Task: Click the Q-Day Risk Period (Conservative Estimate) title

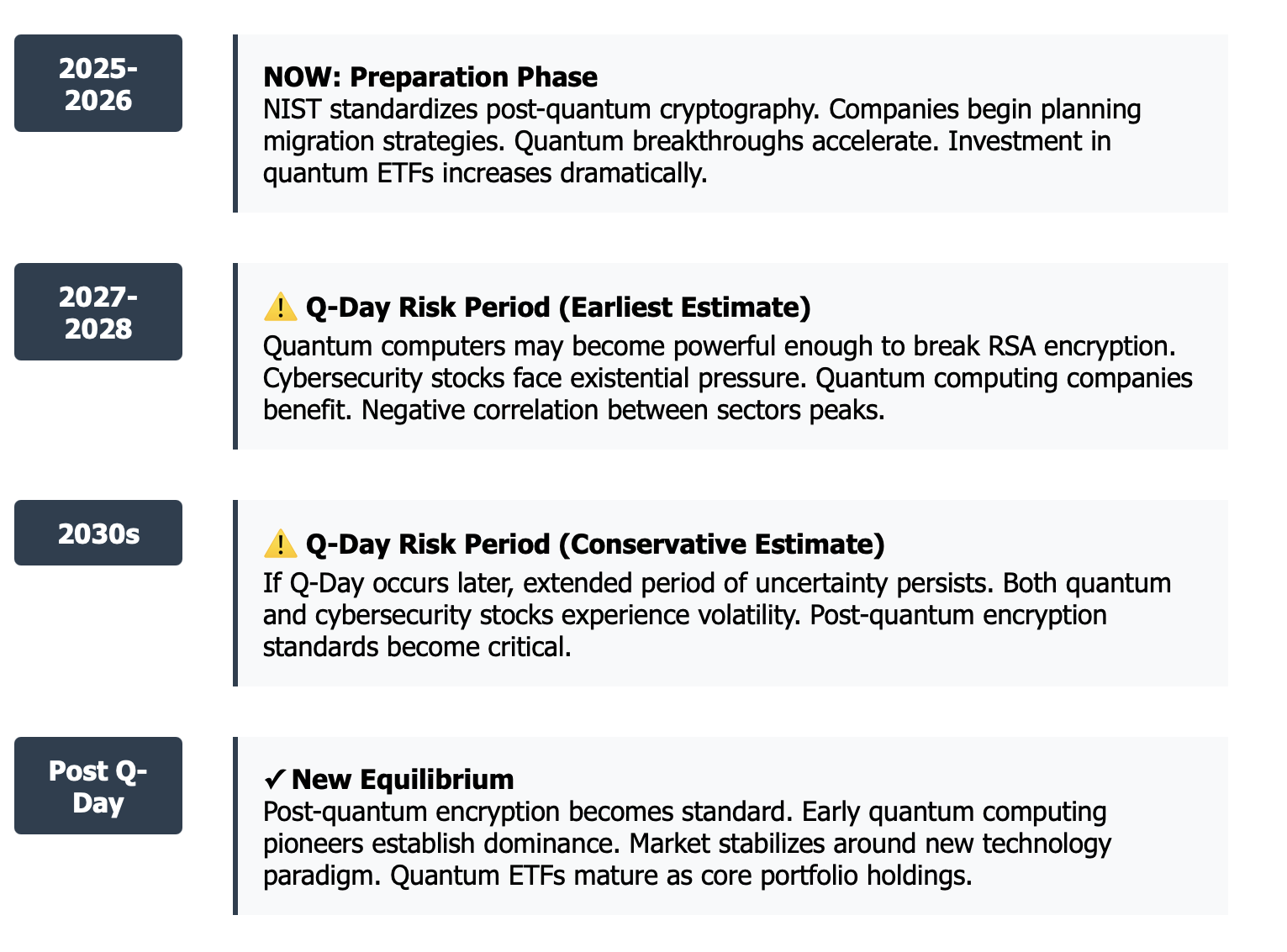Action: click(x=595, y=544)
